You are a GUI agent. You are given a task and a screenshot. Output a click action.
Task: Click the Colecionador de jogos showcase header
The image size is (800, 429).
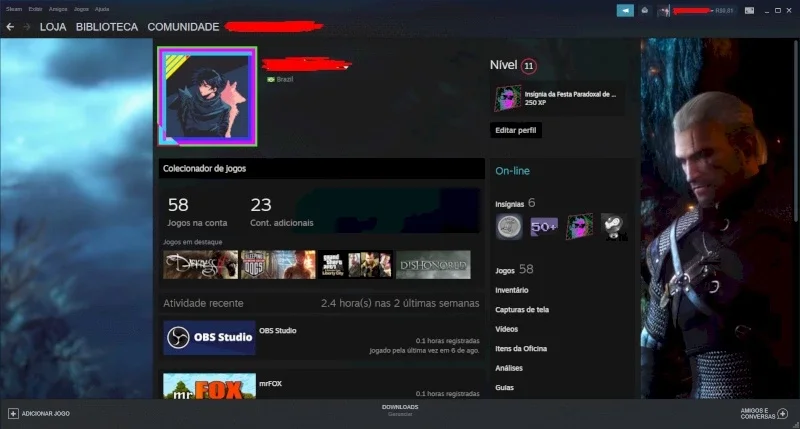(321, 168)
